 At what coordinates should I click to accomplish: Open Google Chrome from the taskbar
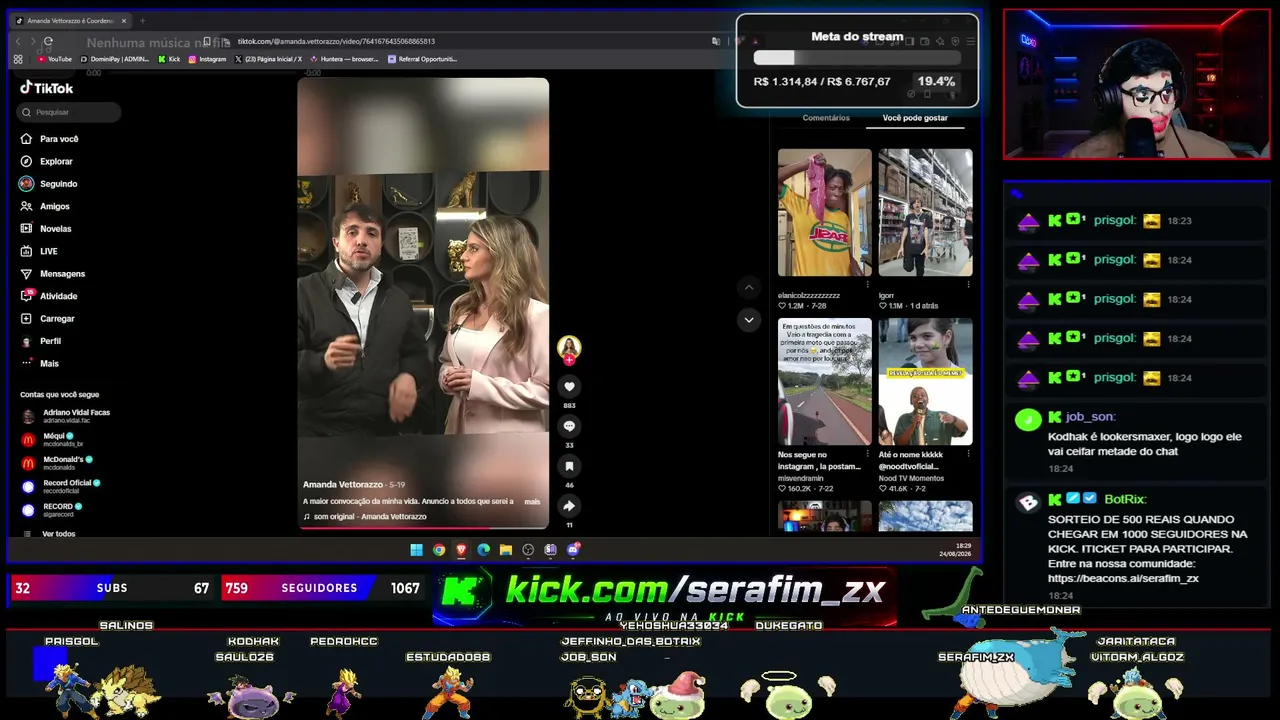coord(439,550)
